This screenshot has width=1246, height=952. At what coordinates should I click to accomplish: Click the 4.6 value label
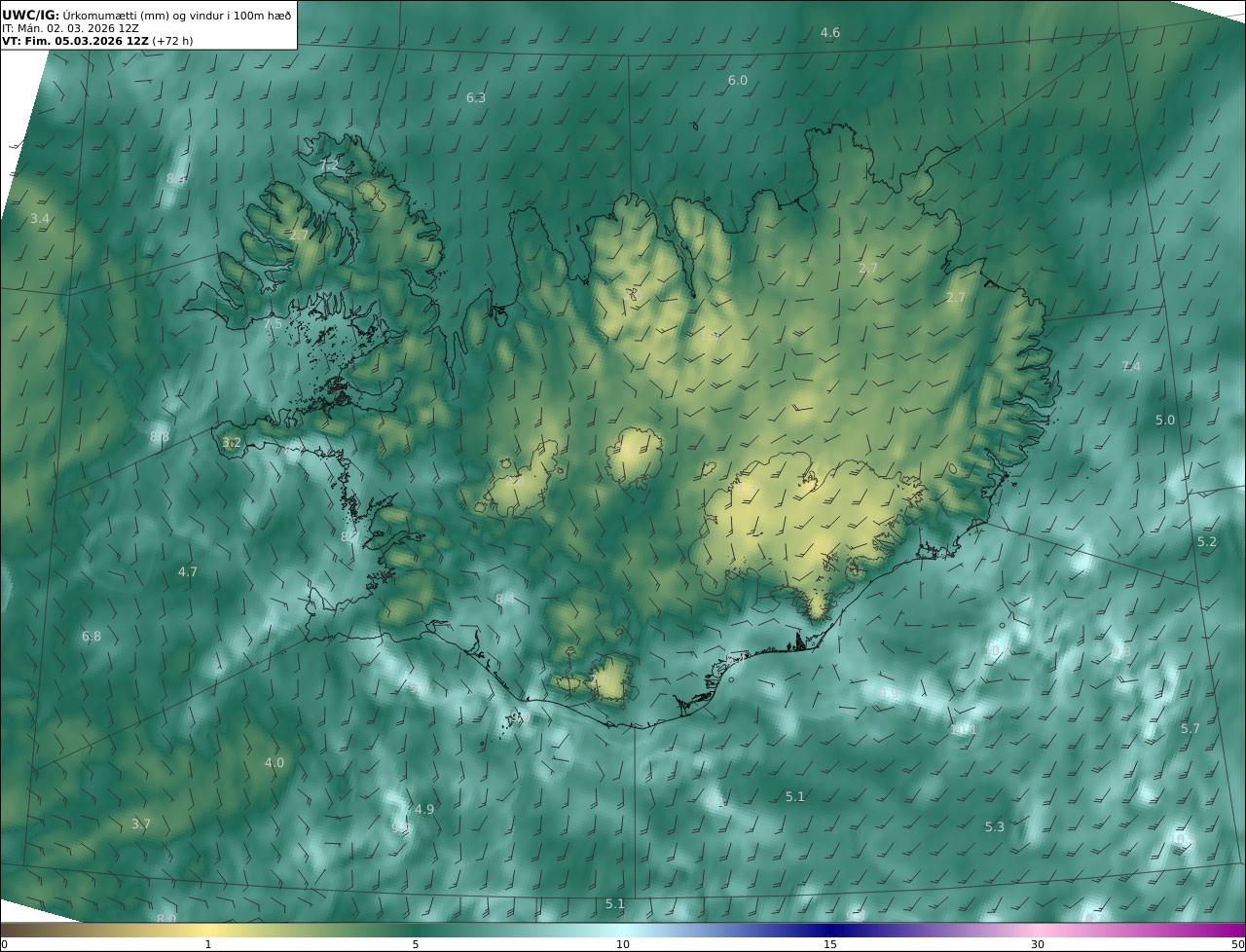pyautogui.click(x=829, y=33)
